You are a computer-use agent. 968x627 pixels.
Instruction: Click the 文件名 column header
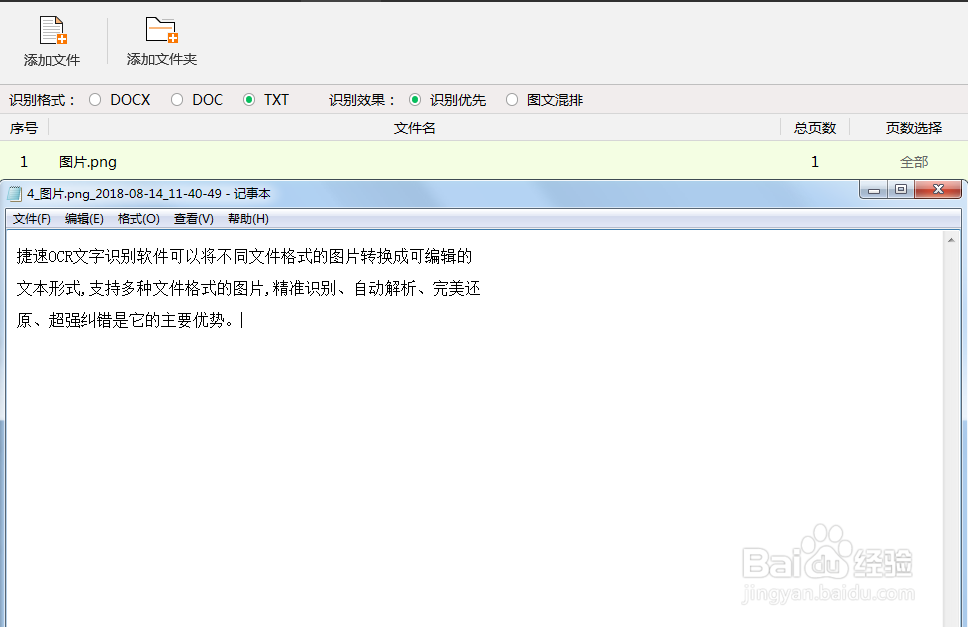414,127
